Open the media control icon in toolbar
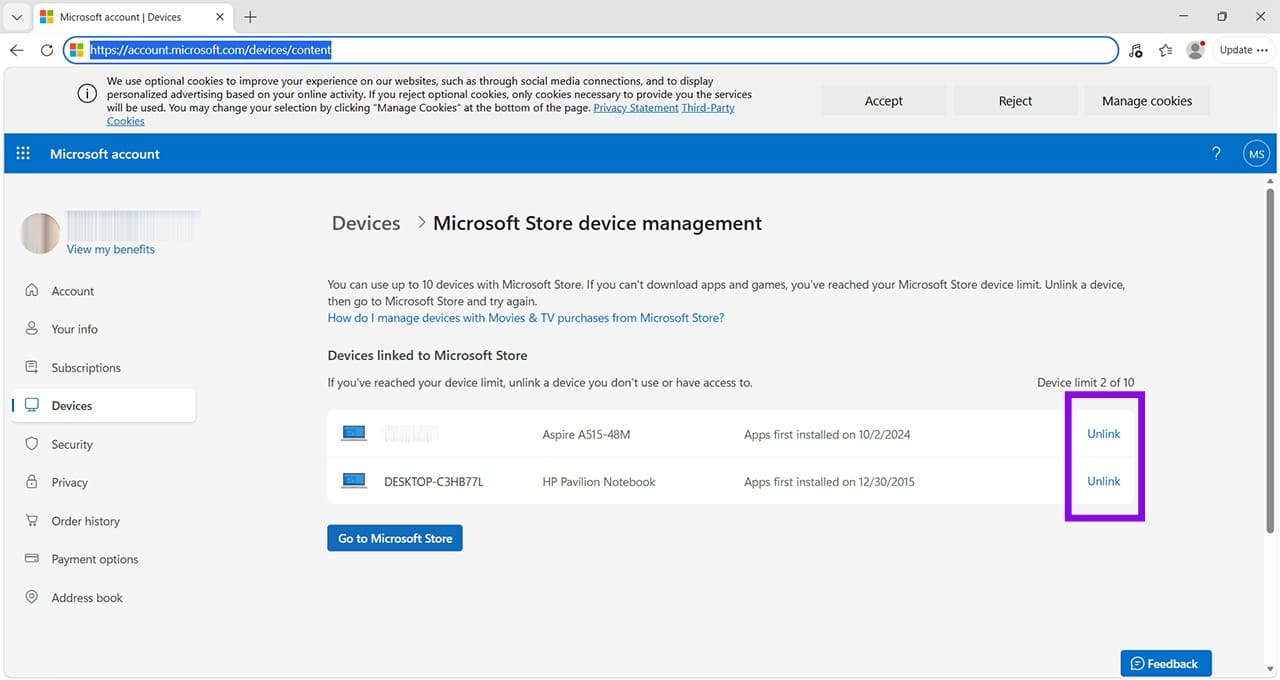 [x=1135, y=50]
